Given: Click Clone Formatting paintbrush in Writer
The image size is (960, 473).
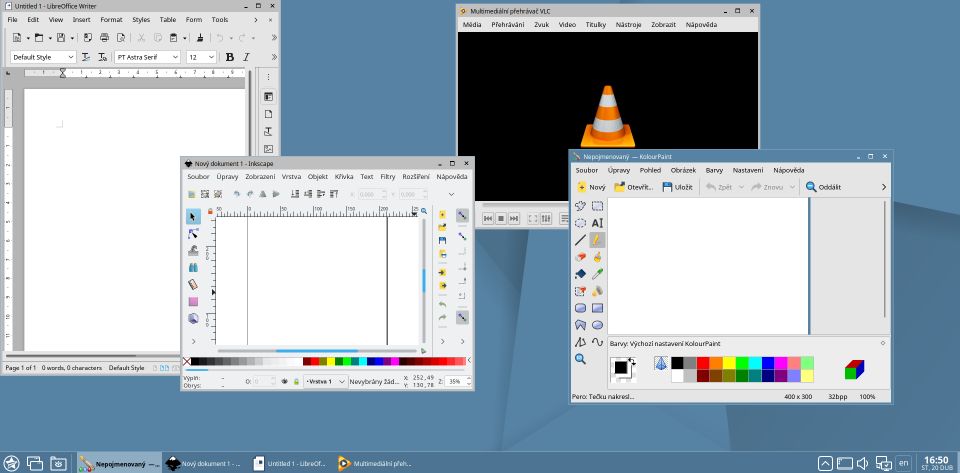Looking at the screenshot, I should tap(200, 38).
